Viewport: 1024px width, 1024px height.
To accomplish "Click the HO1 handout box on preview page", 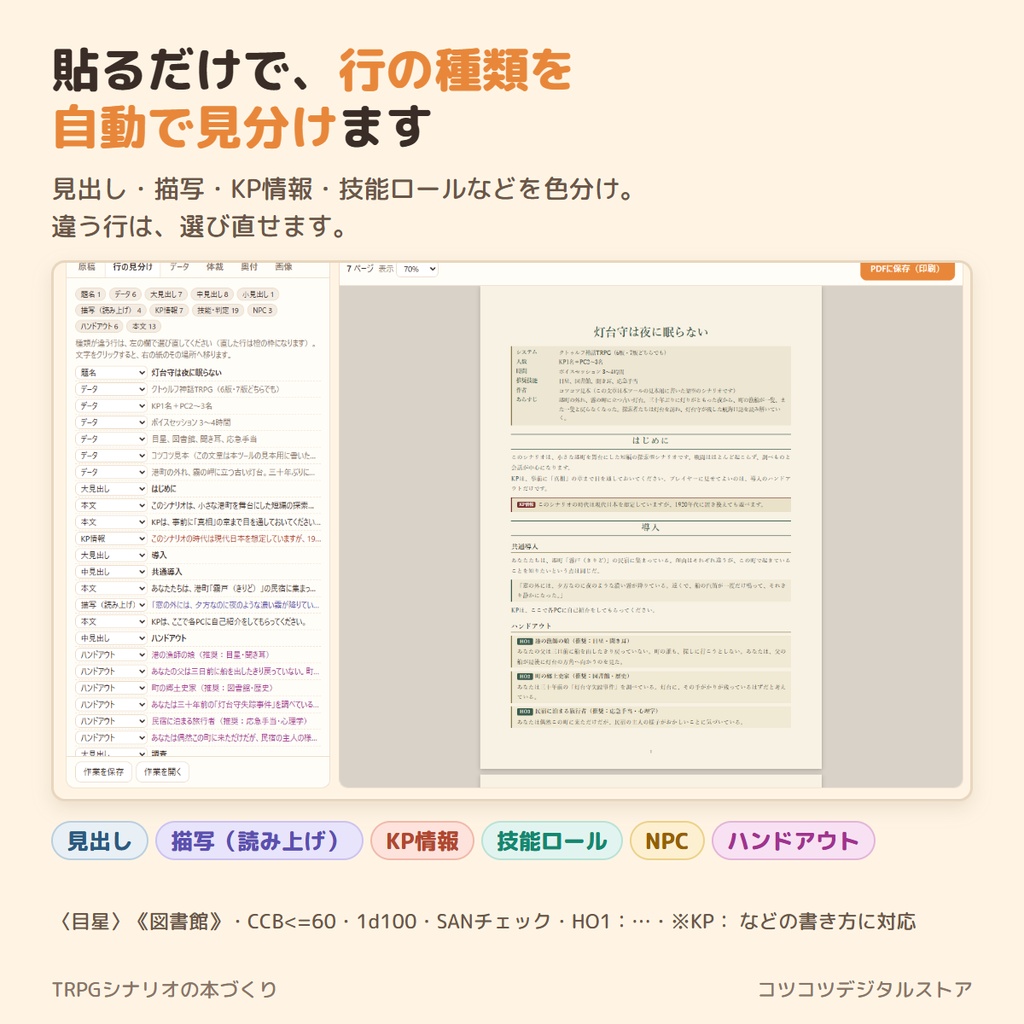I will point(650,651).
